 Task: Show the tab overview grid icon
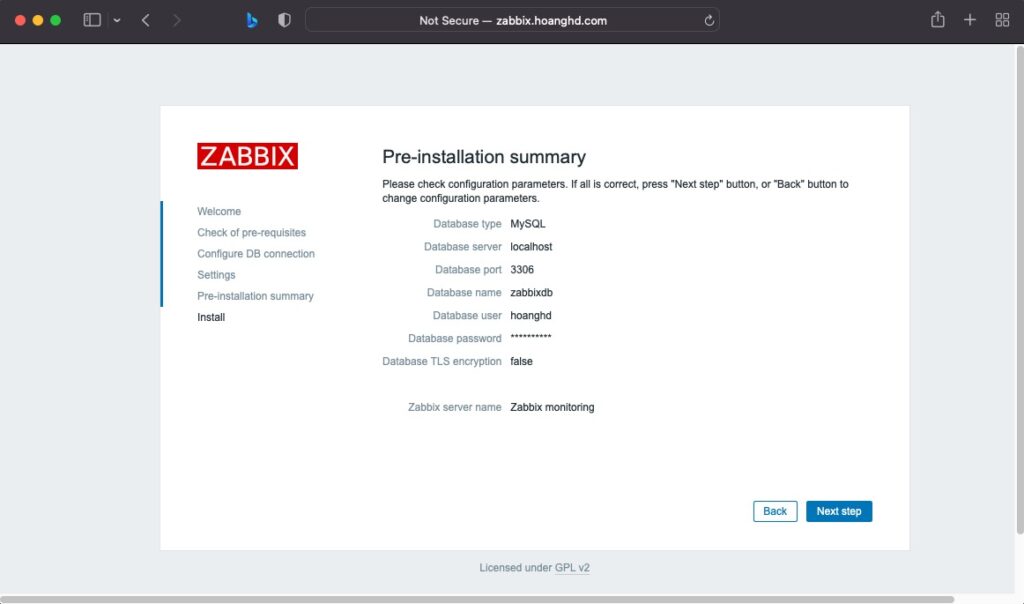[1002, 20]
